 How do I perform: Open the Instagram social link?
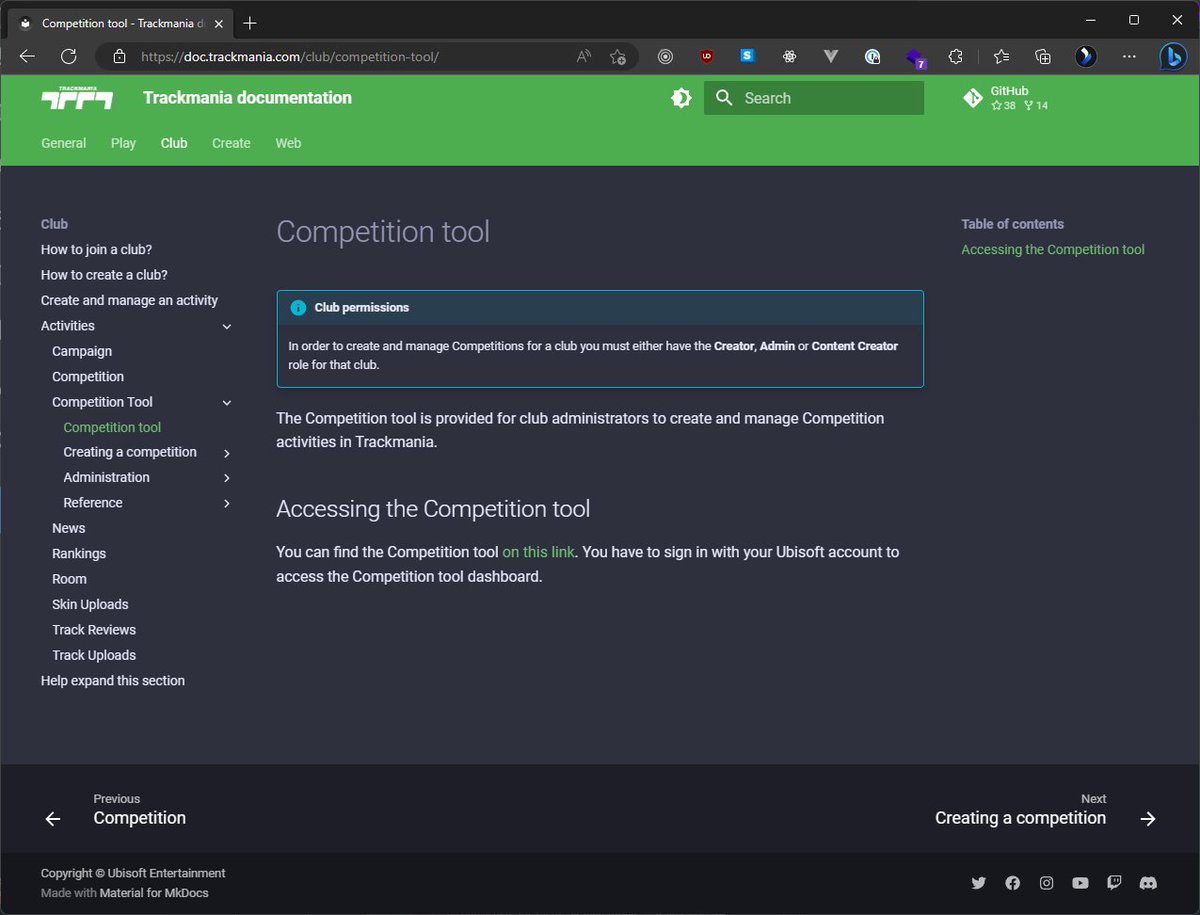click(1046, 883)
